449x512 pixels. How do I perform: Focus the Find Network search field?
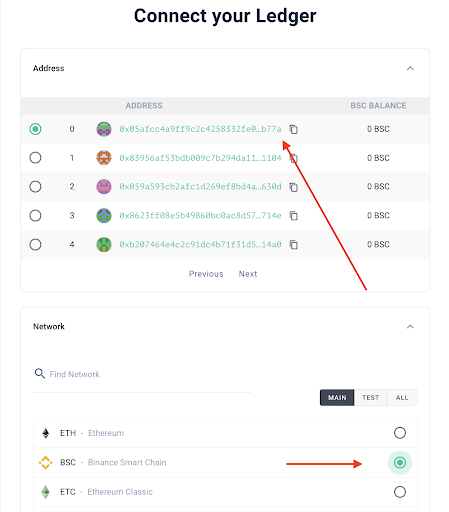[142, 374]
